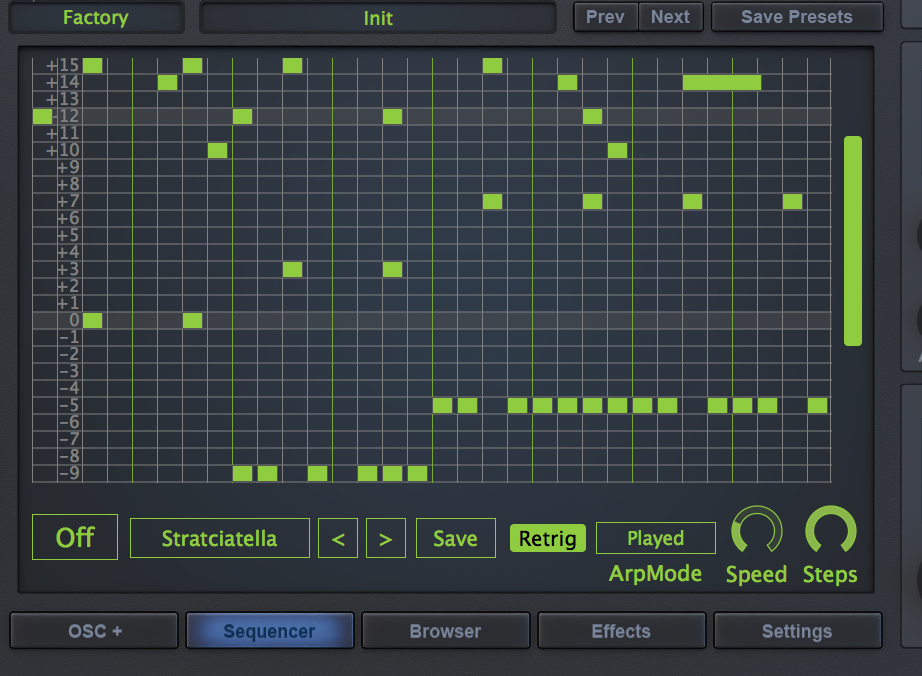
Task: Open the Played ArpMode dropdown
Action: 656,538
